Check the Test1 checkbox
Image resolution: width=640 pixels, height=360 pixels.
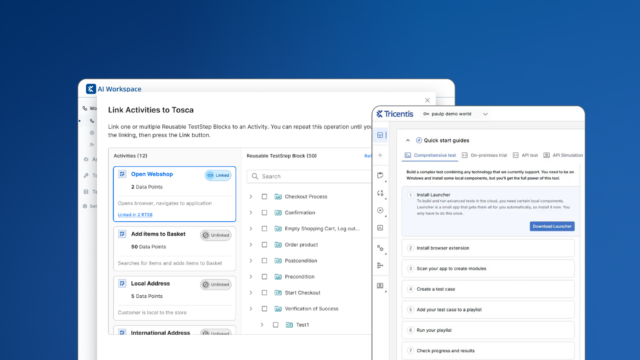tap(276, 325)
